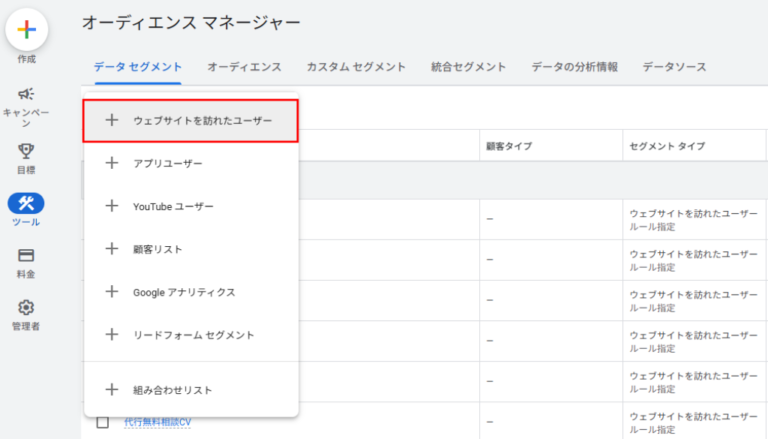This screenshot has height=439, width=768.
Task: Tick checkbox beside 代行無料相談CV
Action: tap(102, 422)
